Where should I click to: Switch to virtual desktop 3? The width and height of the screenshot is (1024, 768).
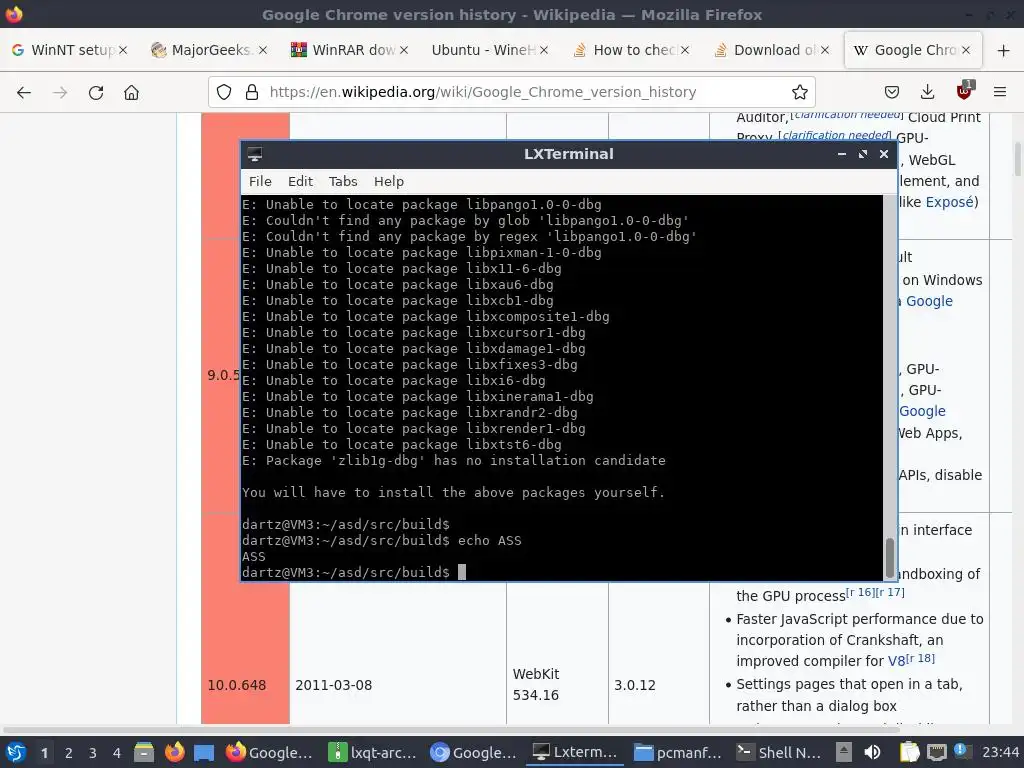point(93,753)
